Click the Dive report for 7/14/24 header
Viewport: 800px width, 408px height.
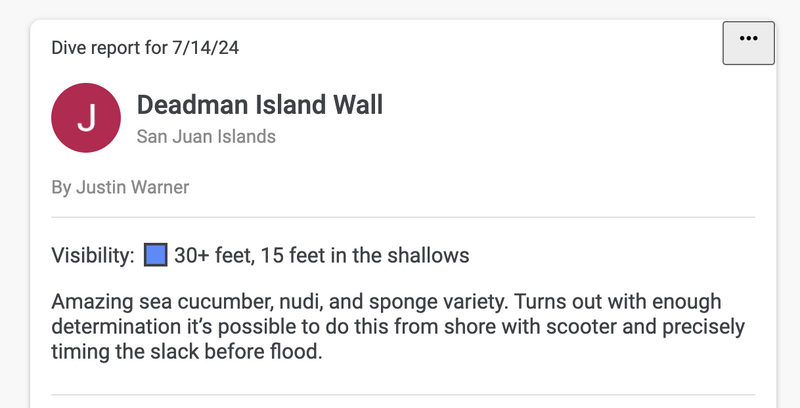[145, 47]
